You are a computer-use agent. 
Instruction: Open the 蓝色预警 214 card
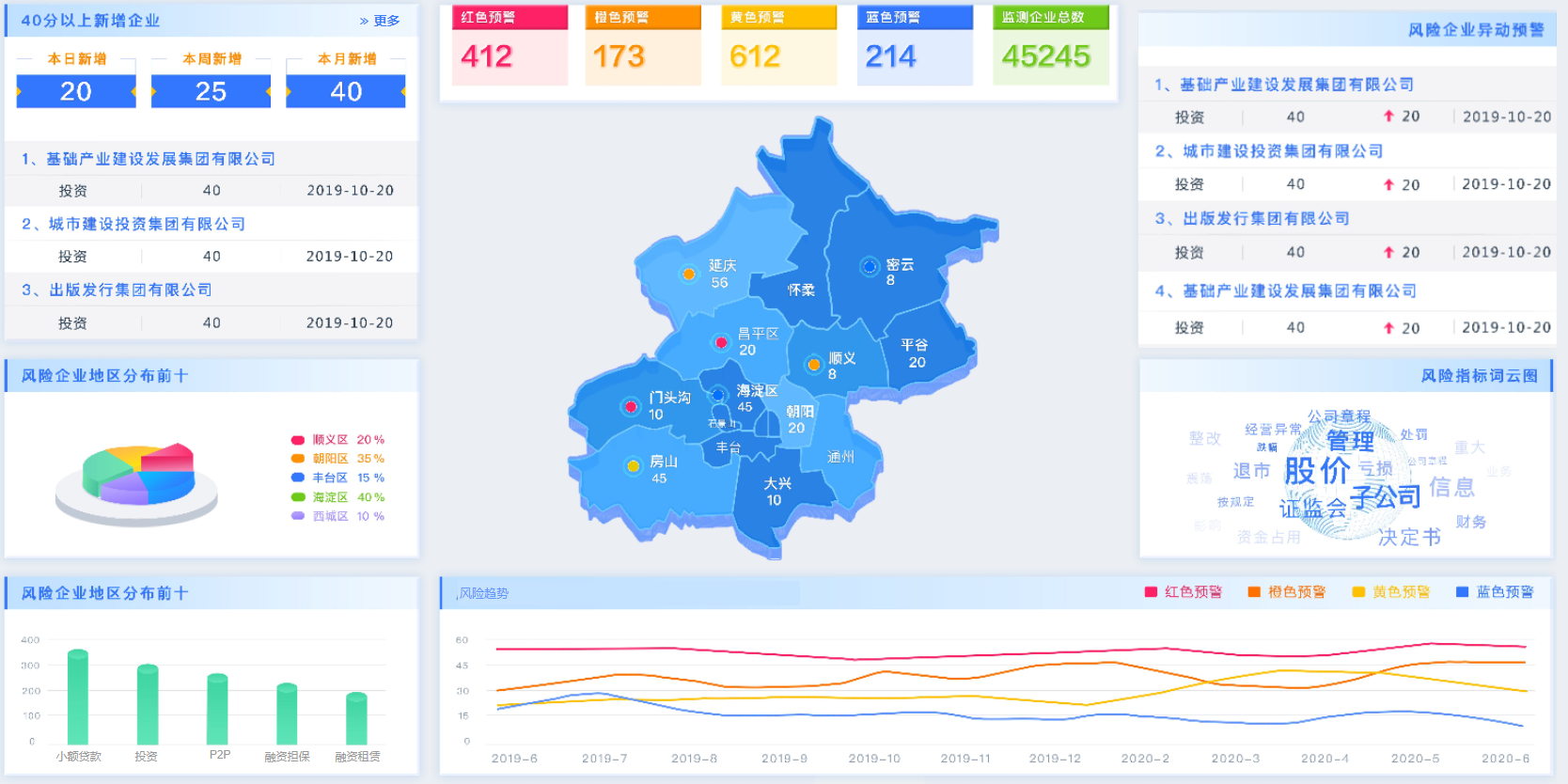coord(915,45)
